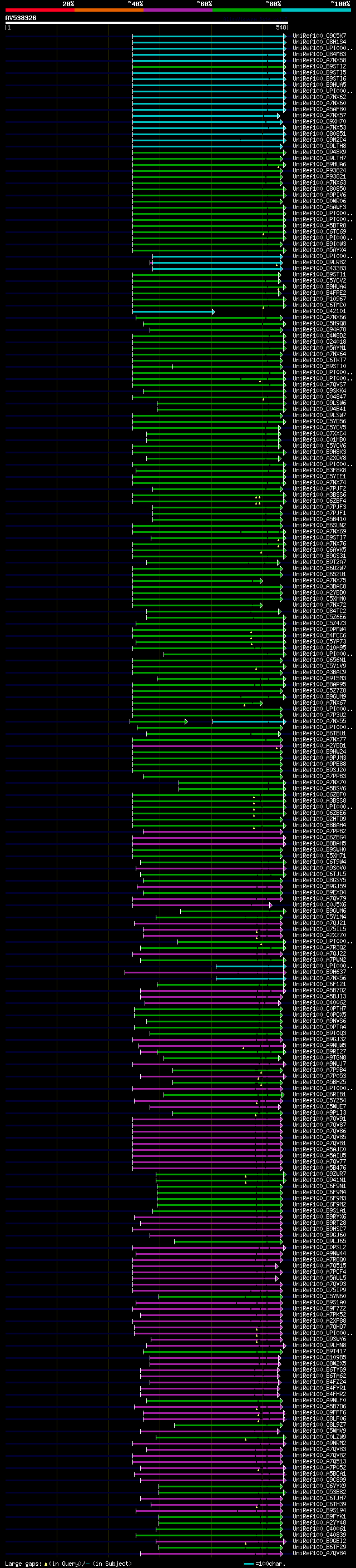This screenshot has width=356, height=1568.
Task: Open hit UniRef100_C5H9Q8
Action: [x=319, y=324]
